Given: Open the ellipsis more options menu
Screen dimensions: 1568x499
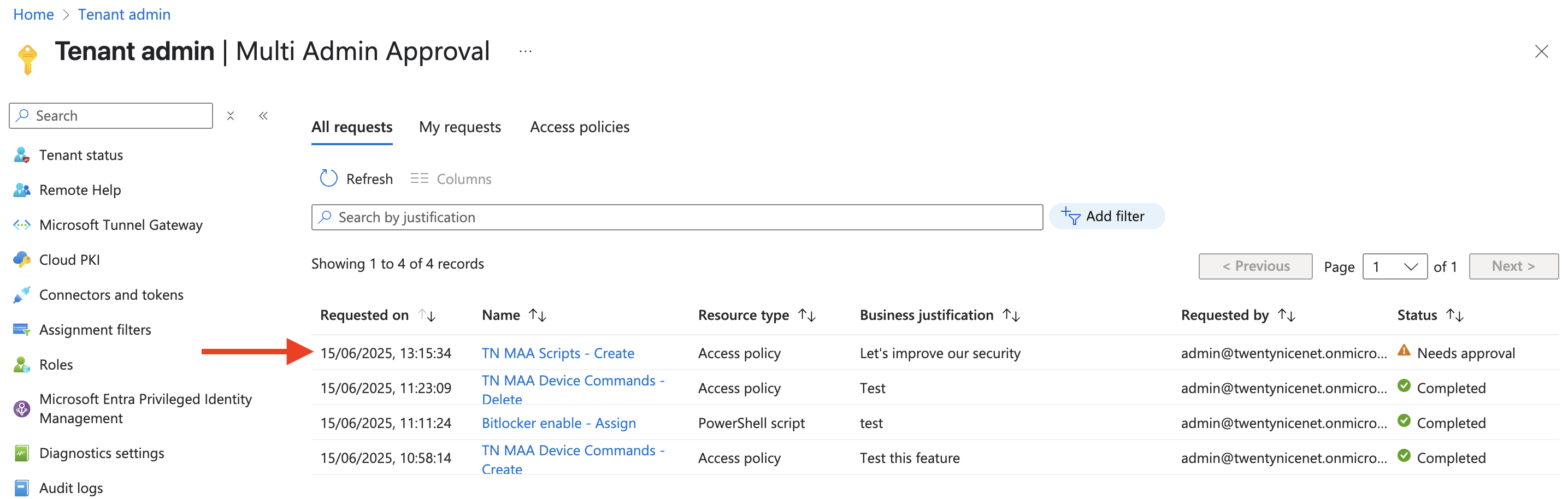Looking at the screenshot, I should 525,52.
